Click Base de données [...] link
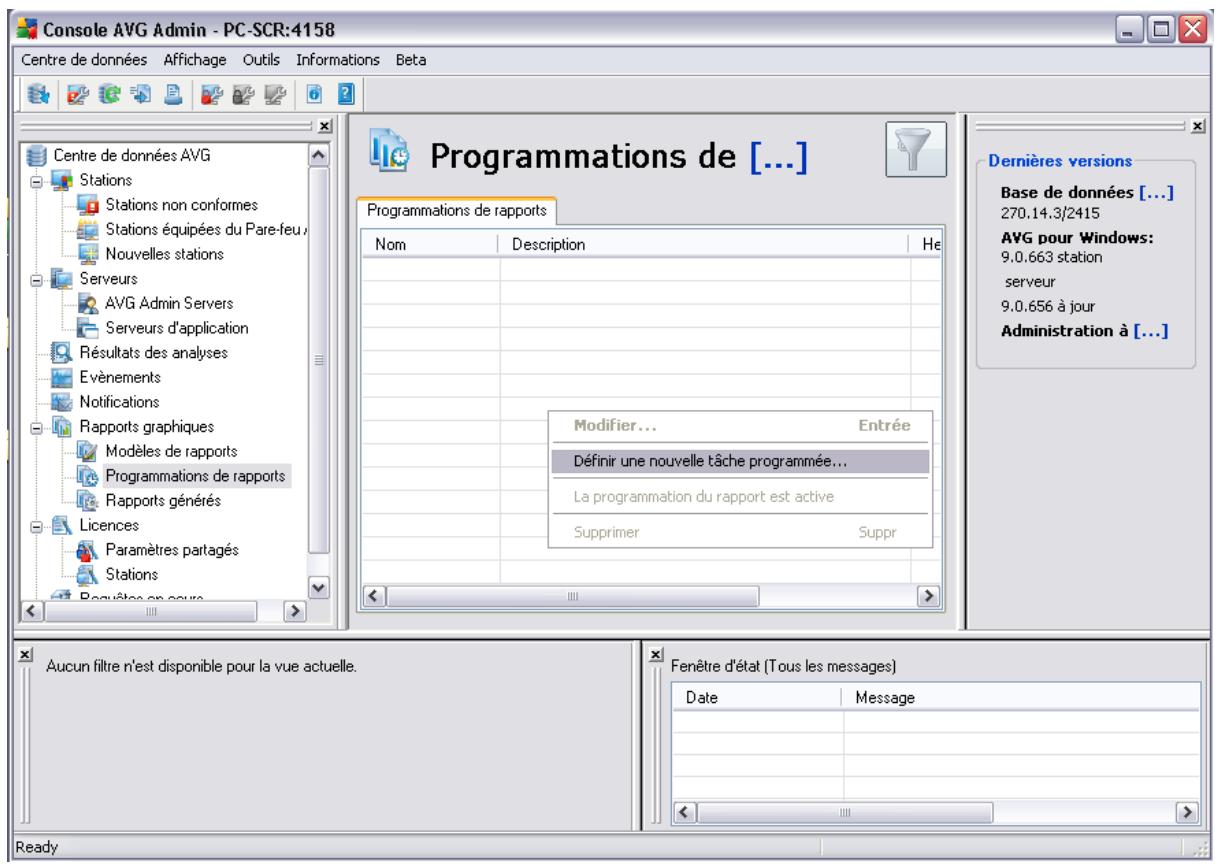The width and height of the screenshot is (1218, 864). tap(1087, 193)
